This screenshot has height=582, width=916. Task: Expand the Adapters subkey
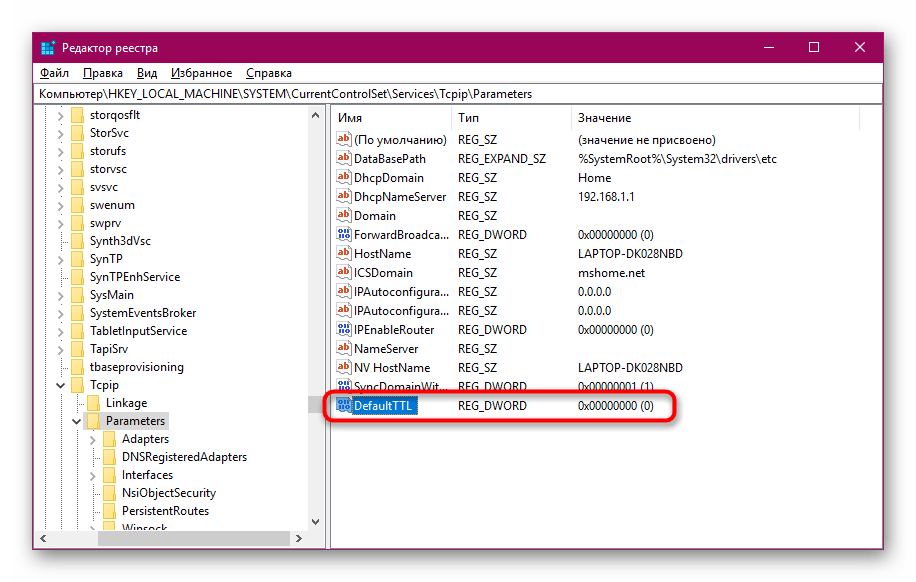point(93,439)
